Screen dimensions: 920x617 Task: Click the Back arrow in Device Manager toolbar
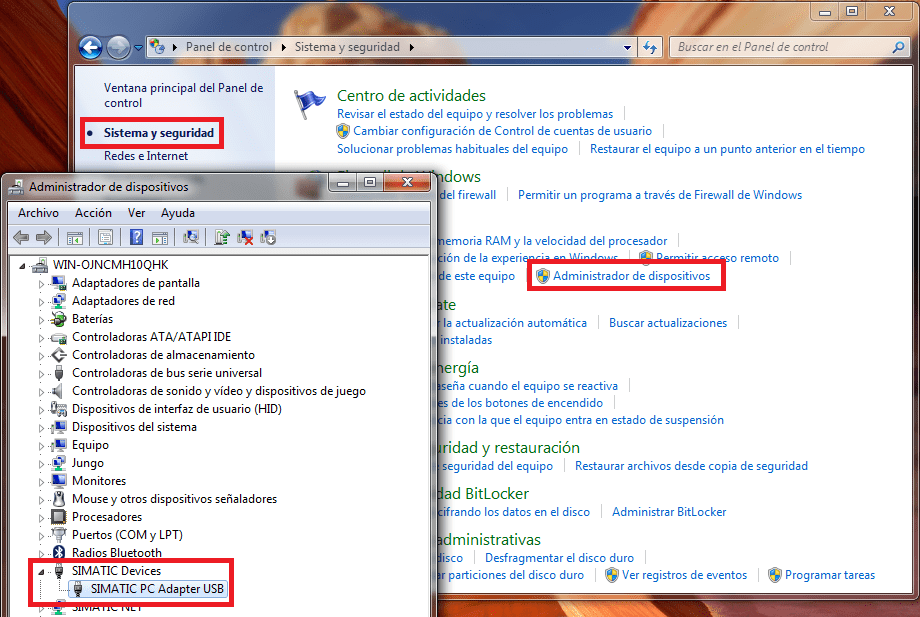pos(21,238)
